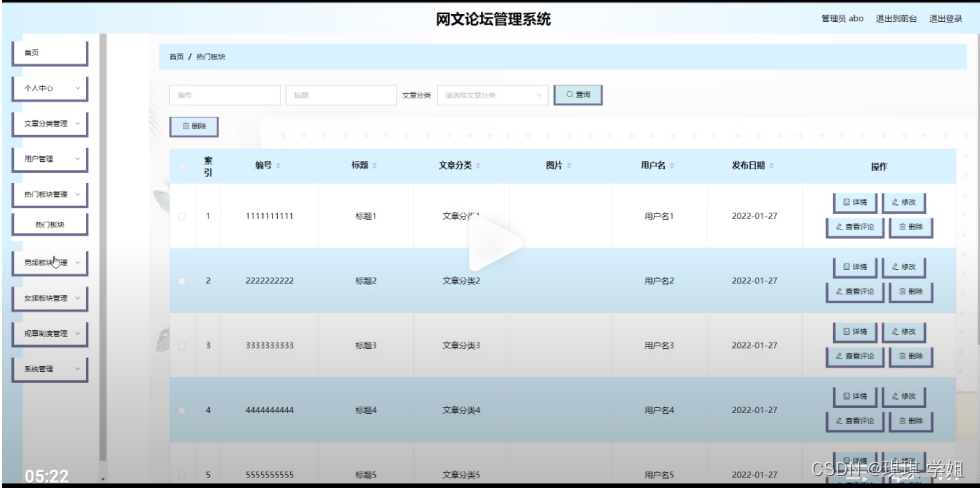Sort table by 编号 column arrows
Screen dimensions: 980x488
[x=278, y=166]
